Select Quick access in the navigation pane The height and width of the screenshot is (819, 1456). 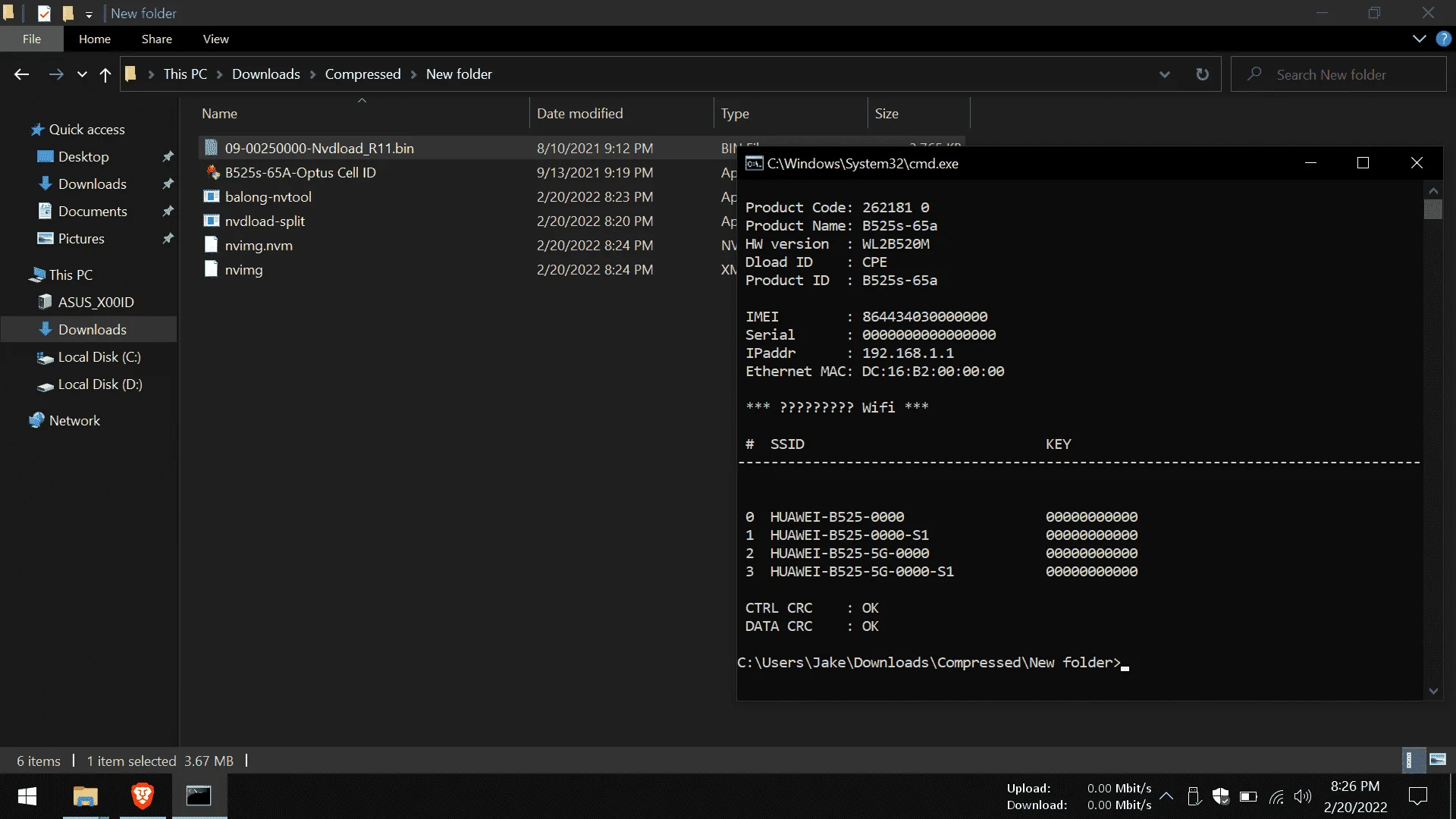tap(86, 130)
